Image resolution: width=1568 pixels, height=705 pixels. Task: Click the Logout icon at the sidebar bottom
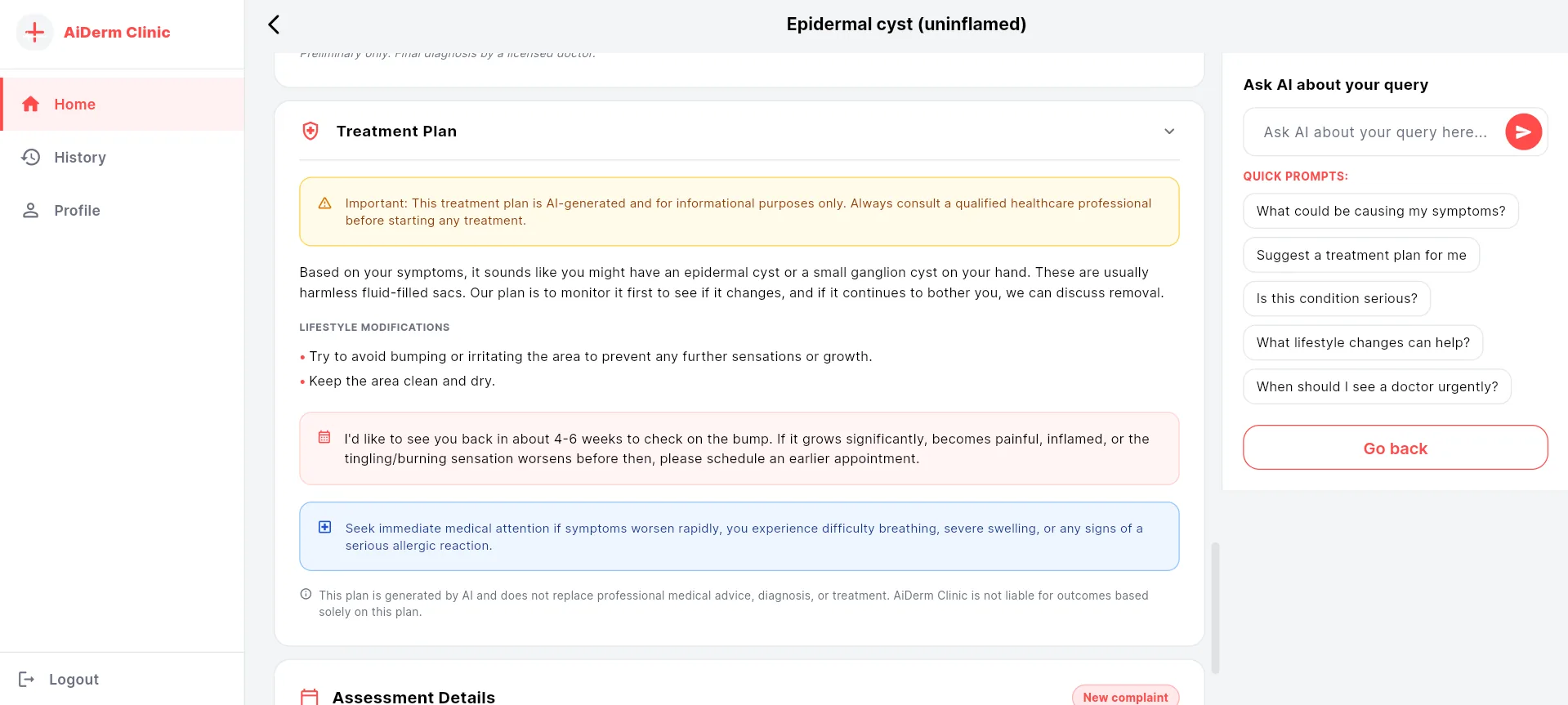click(27, 679)
